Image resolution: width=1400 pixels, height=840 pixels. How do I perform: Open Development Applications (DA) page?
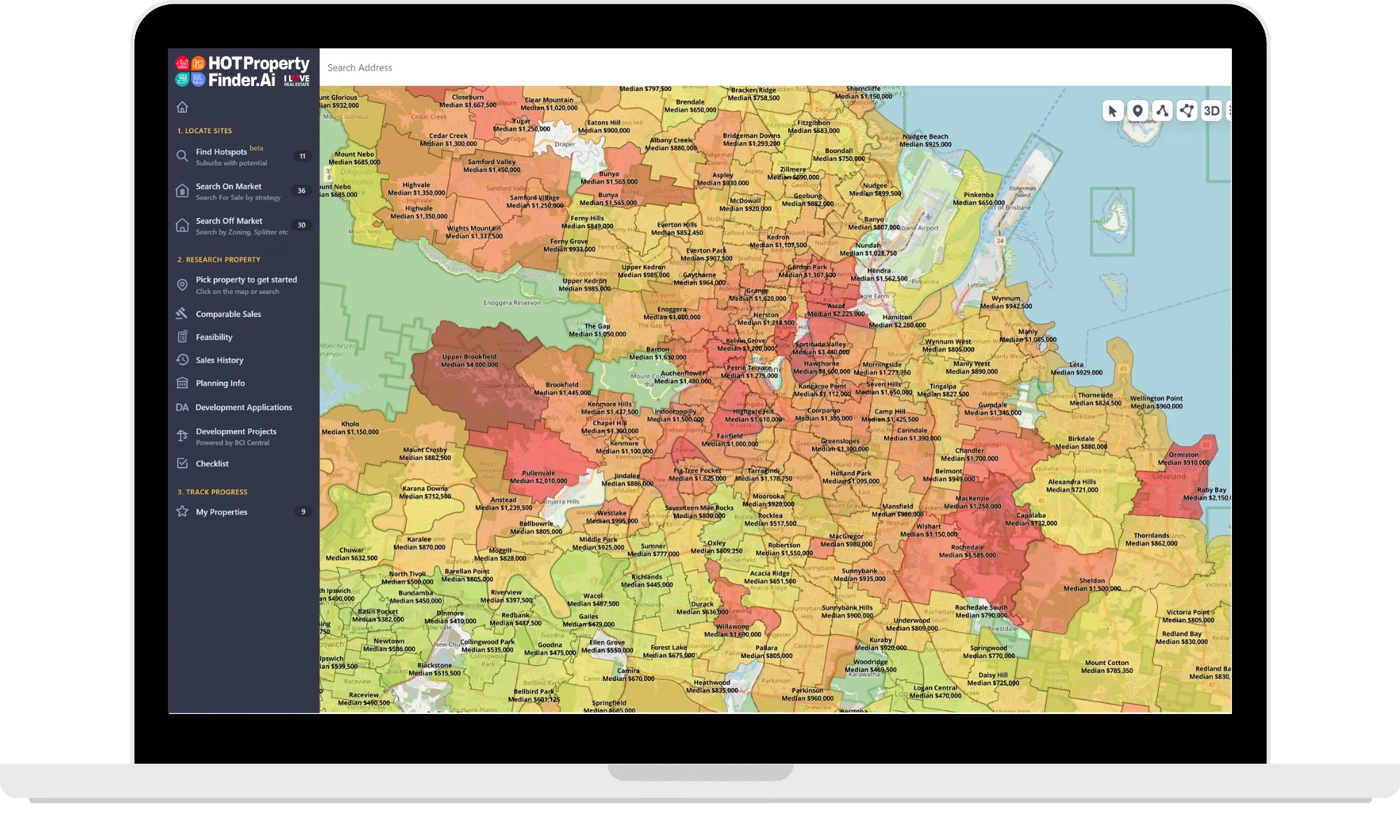243,407
